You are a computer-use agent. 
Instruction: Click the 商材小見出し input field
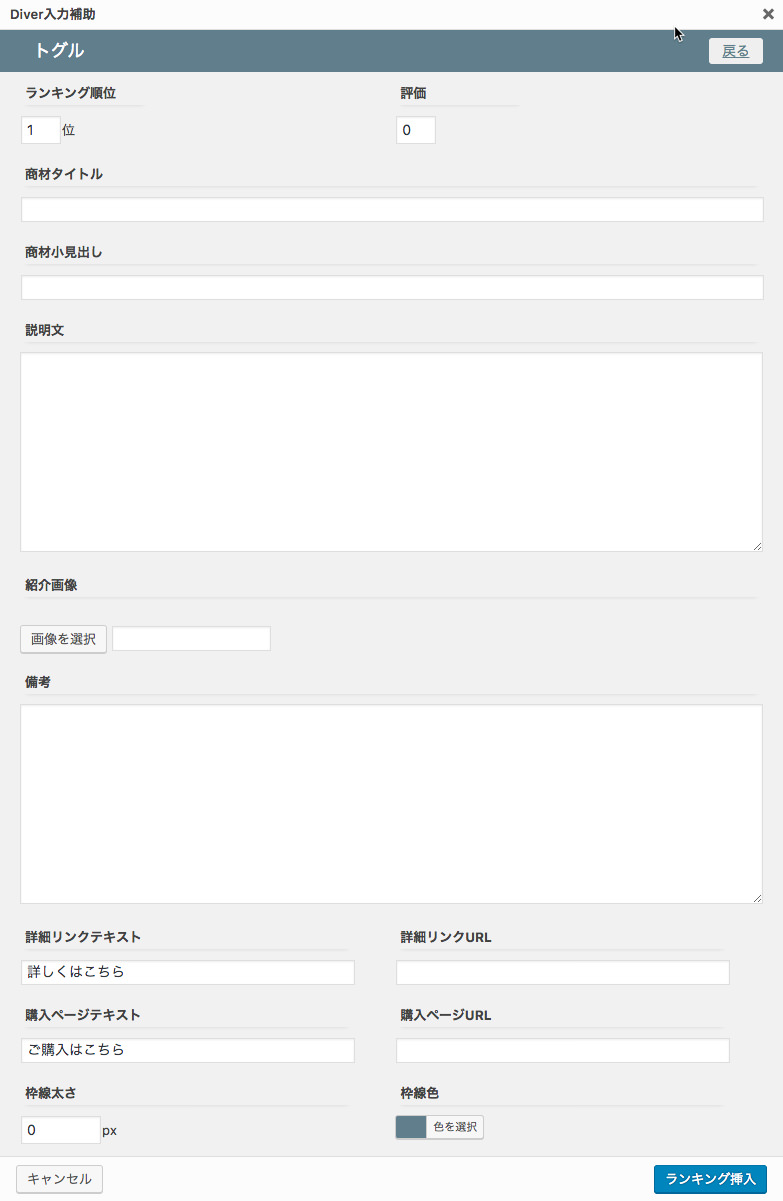click(391, 287)
